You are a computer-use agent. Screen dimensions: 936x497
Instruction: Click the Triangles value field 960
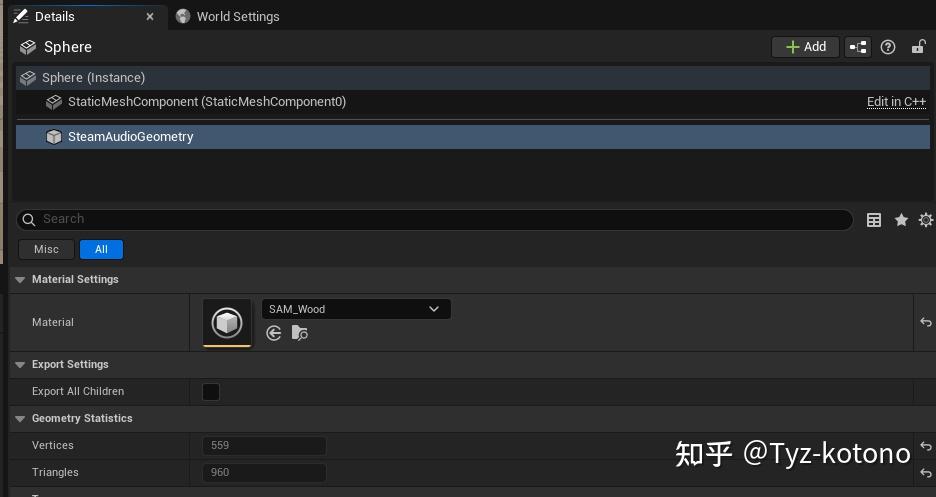[x=264, y=473]
